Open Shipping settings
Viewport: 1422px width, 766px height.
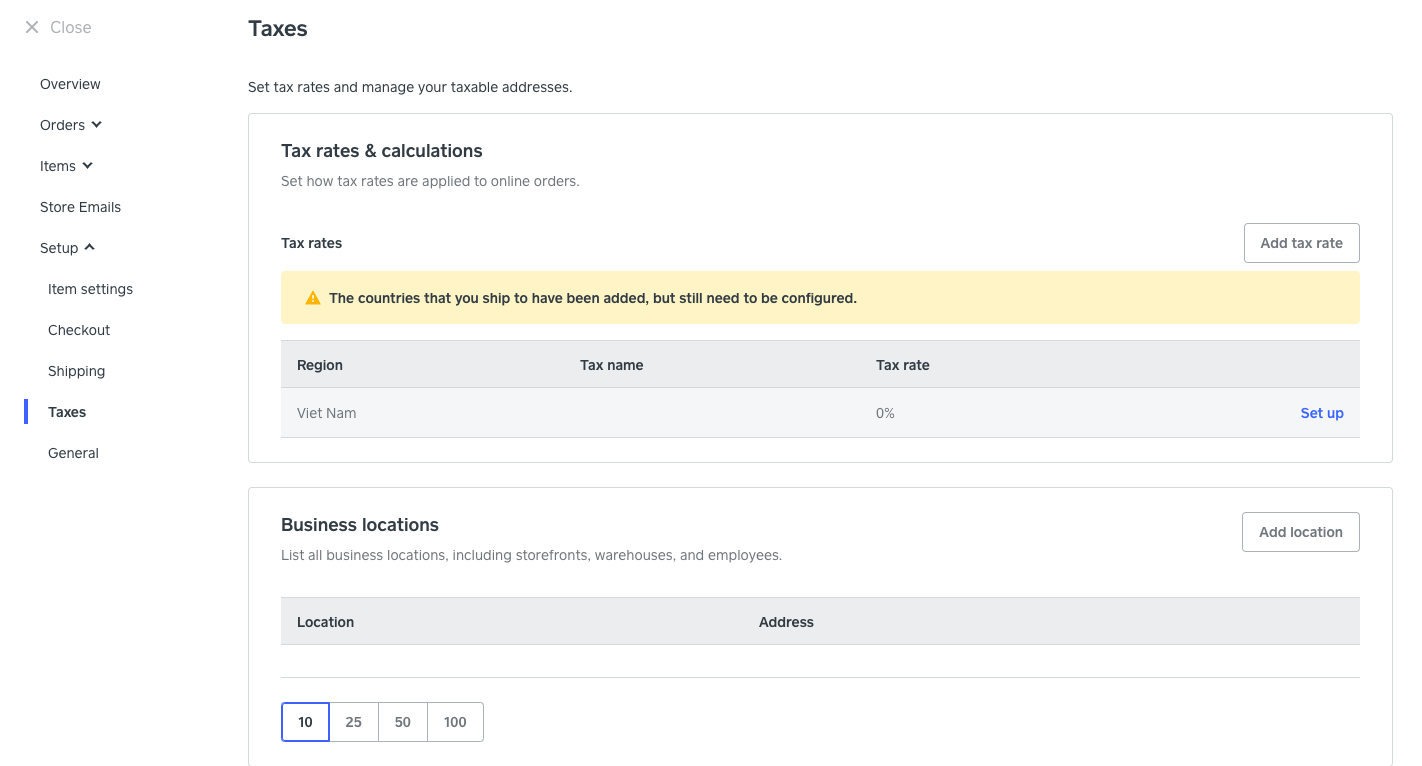coord(76,371)
